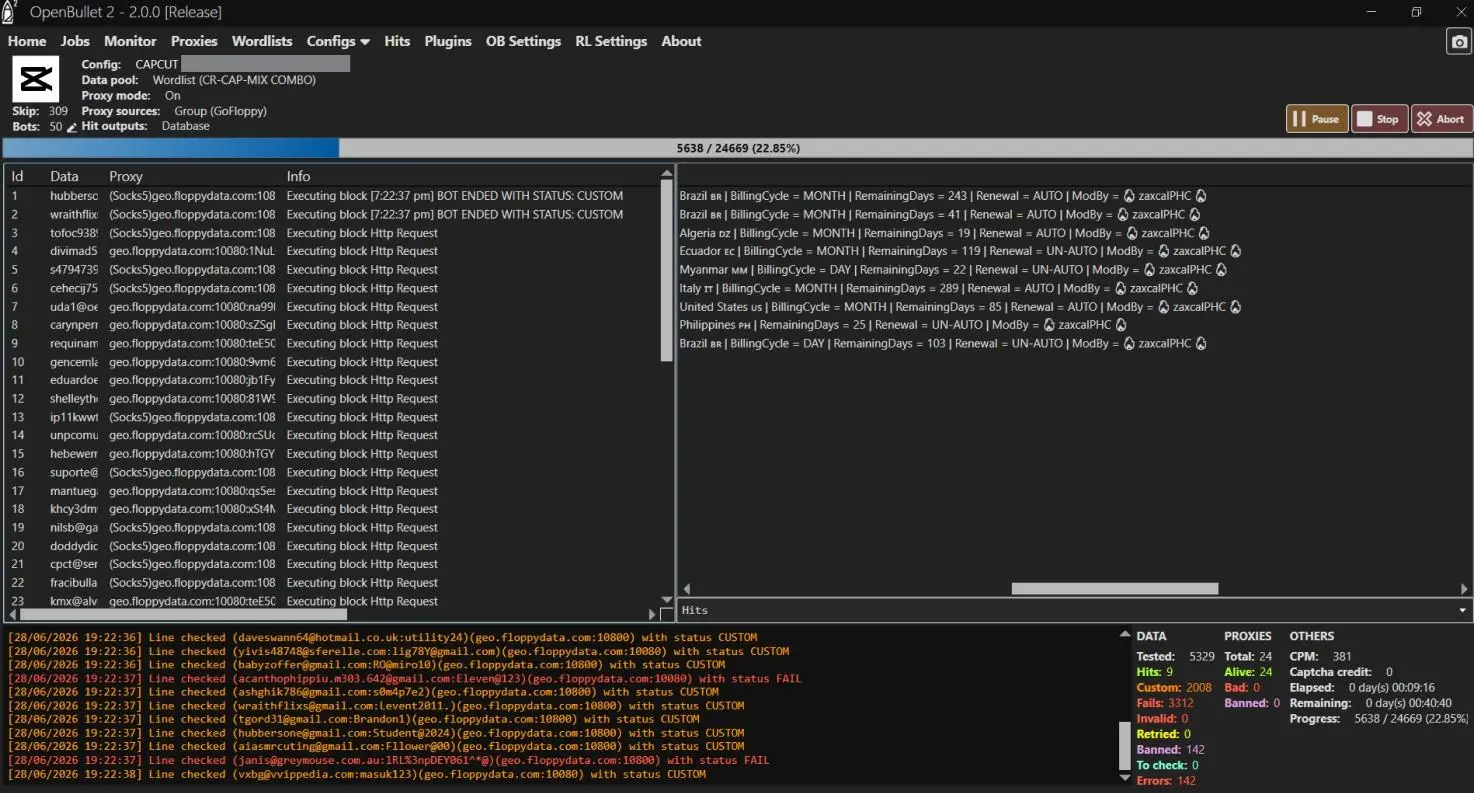Image resolution: width=1474 pixels, height=793 pixels.
Task: Click the Skip value 309
Action: pos(58,111)
